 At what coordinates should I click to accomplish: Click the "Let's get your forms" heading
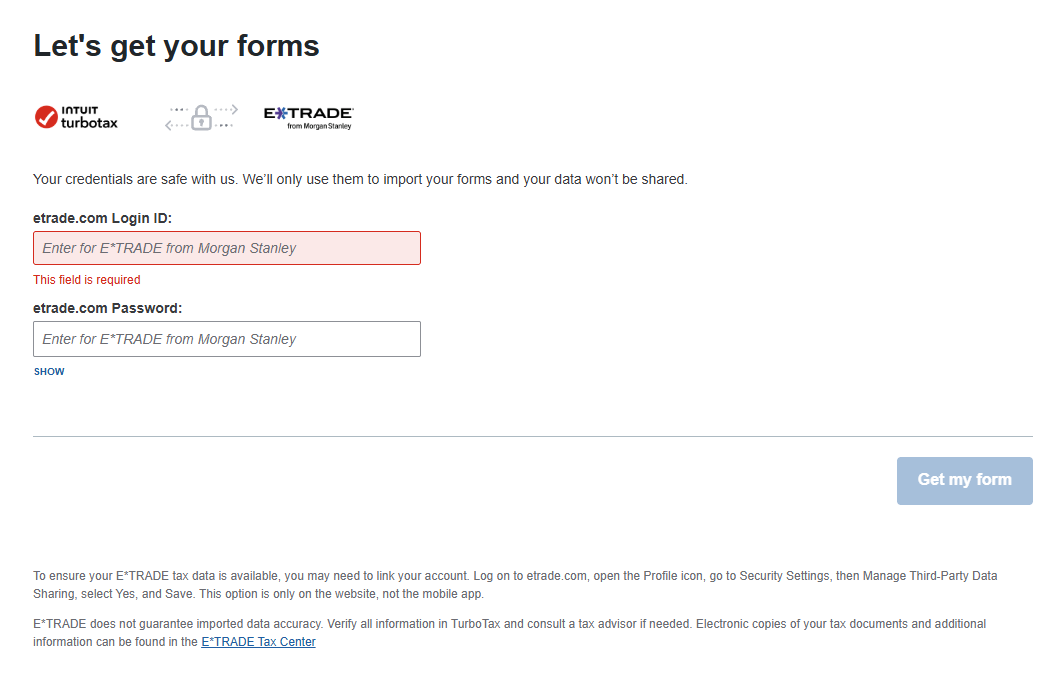click(x=176, y=46)
